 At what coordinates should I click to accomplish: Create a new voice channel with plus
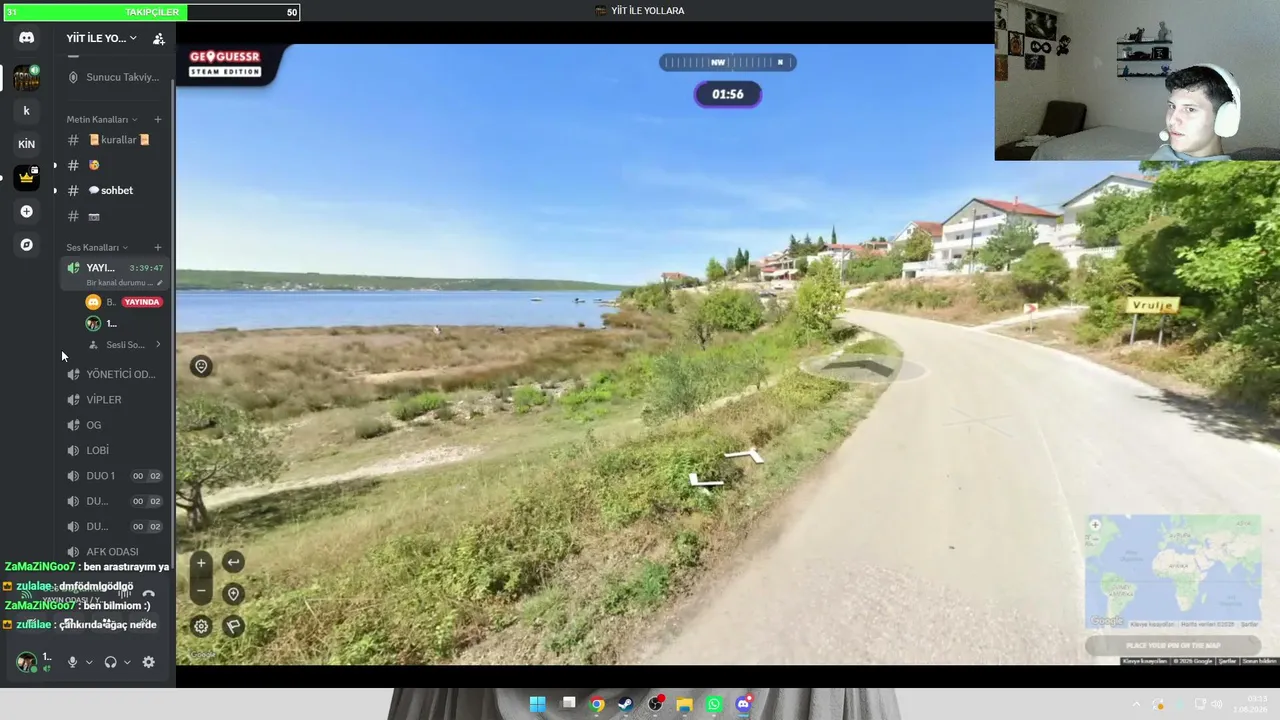point(157,247)
